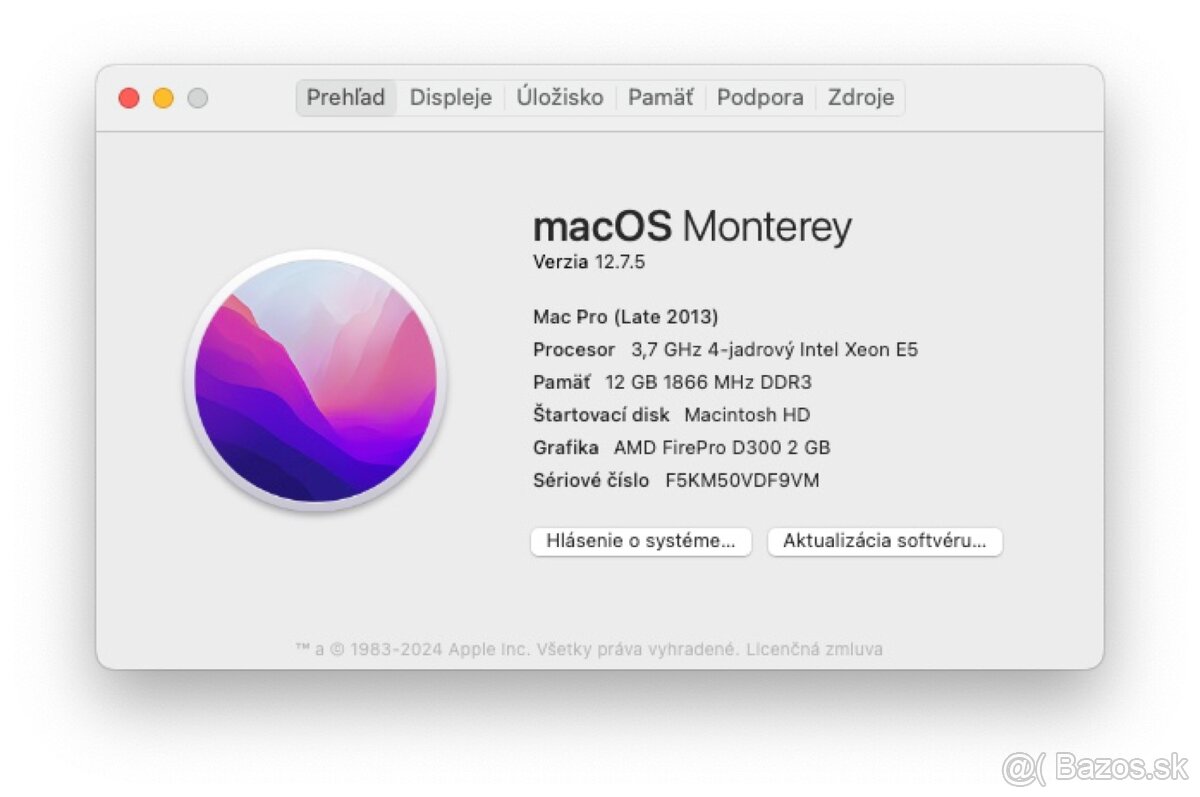
Task: Switch to the Displeje tab
Action: pos(449,97)
